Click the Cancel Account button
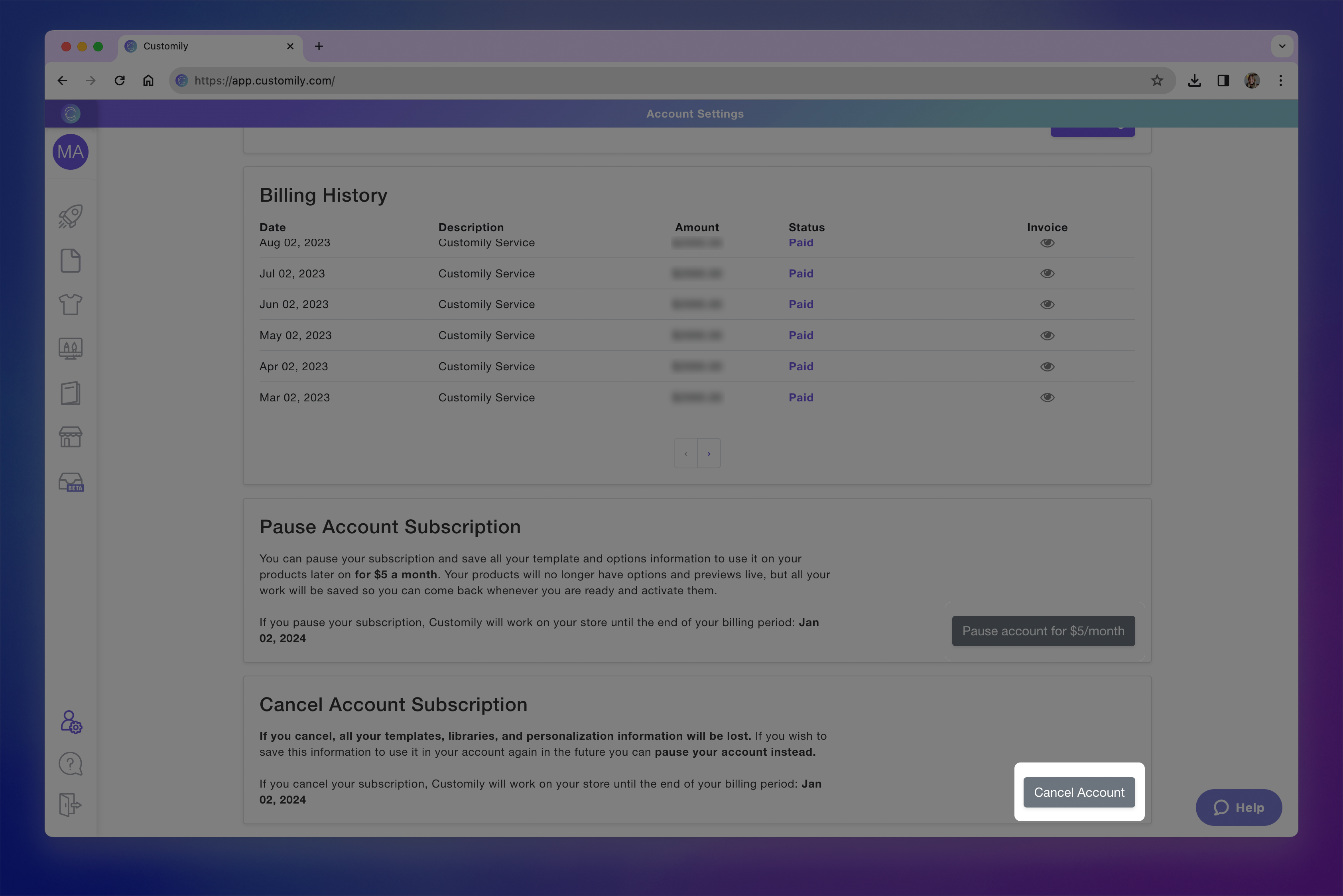 tap(1079, 793)
